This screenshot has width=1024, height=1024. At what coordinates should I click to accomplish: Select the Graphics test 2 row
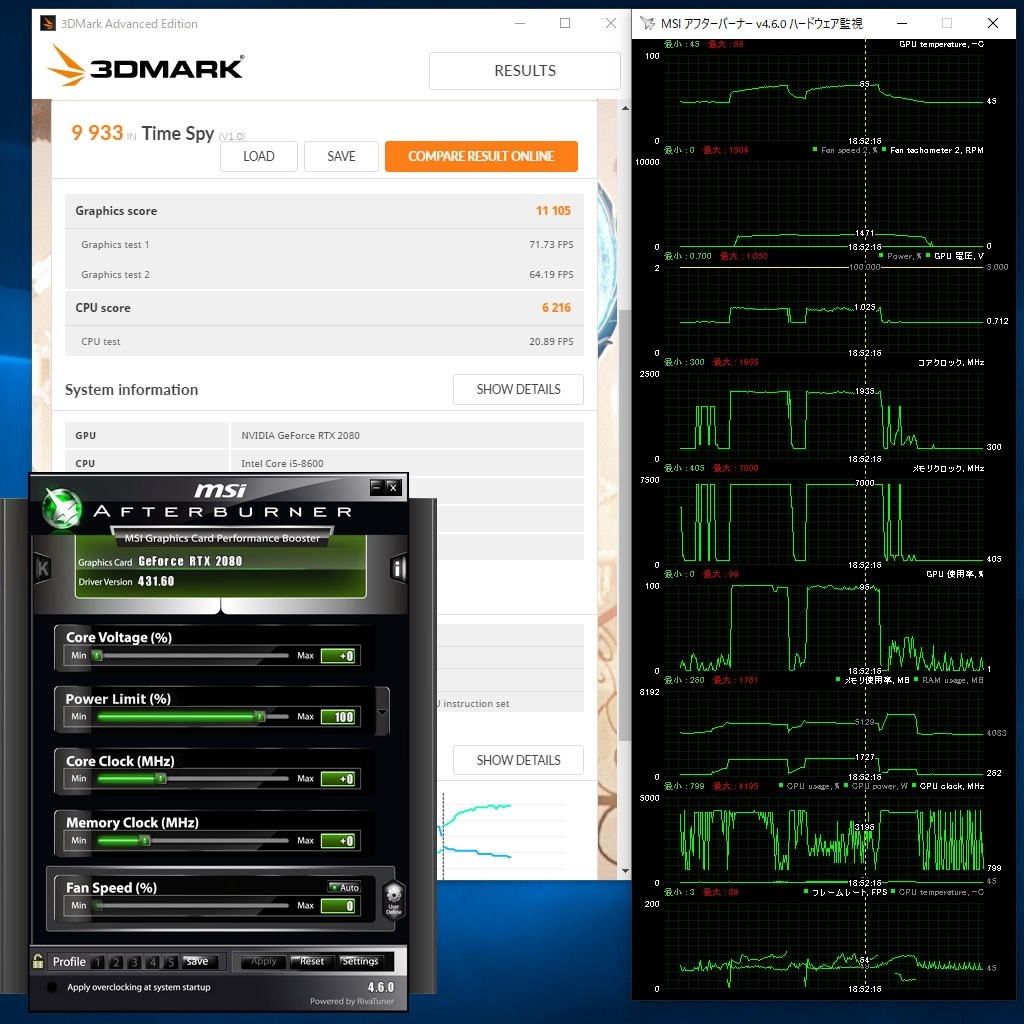tap(324, 274)
